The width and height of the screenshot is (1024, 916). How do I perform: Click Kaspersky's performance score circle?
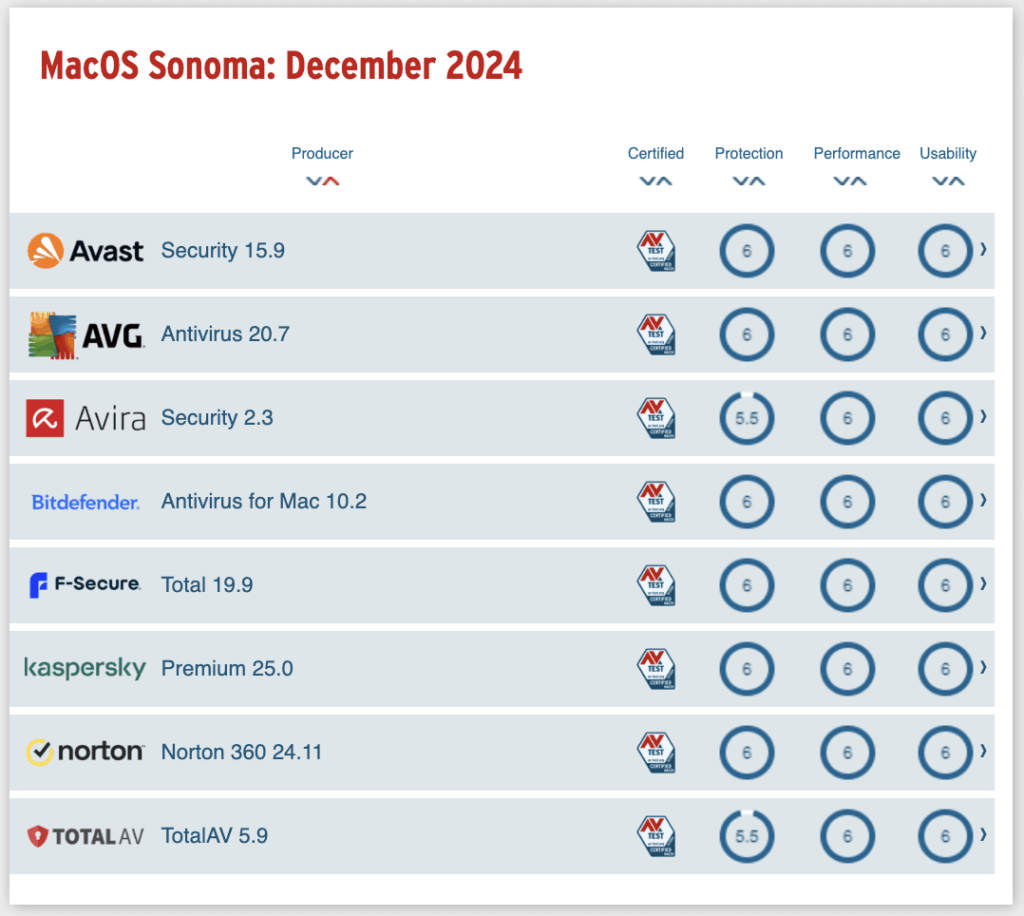847,669
